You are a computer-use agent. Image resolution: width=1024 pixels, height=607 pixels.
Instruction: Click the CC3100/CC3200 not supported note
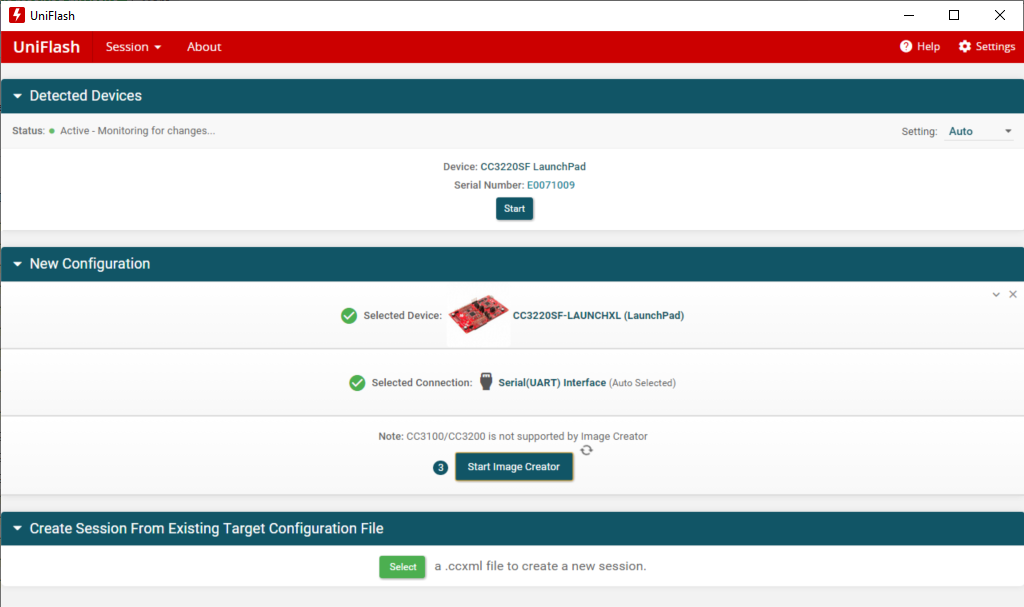tap(513, 436)
